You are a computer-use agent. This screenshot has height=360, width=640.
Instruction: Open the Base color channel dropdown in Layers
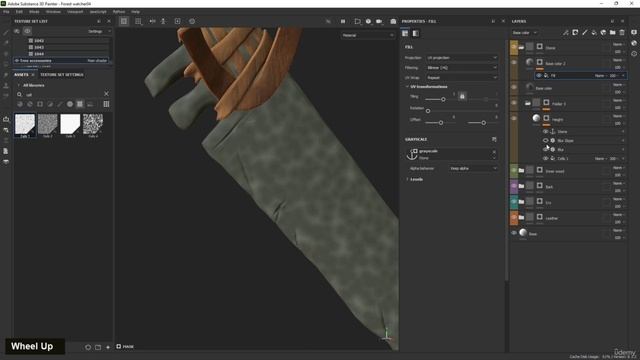click(524, 33)
